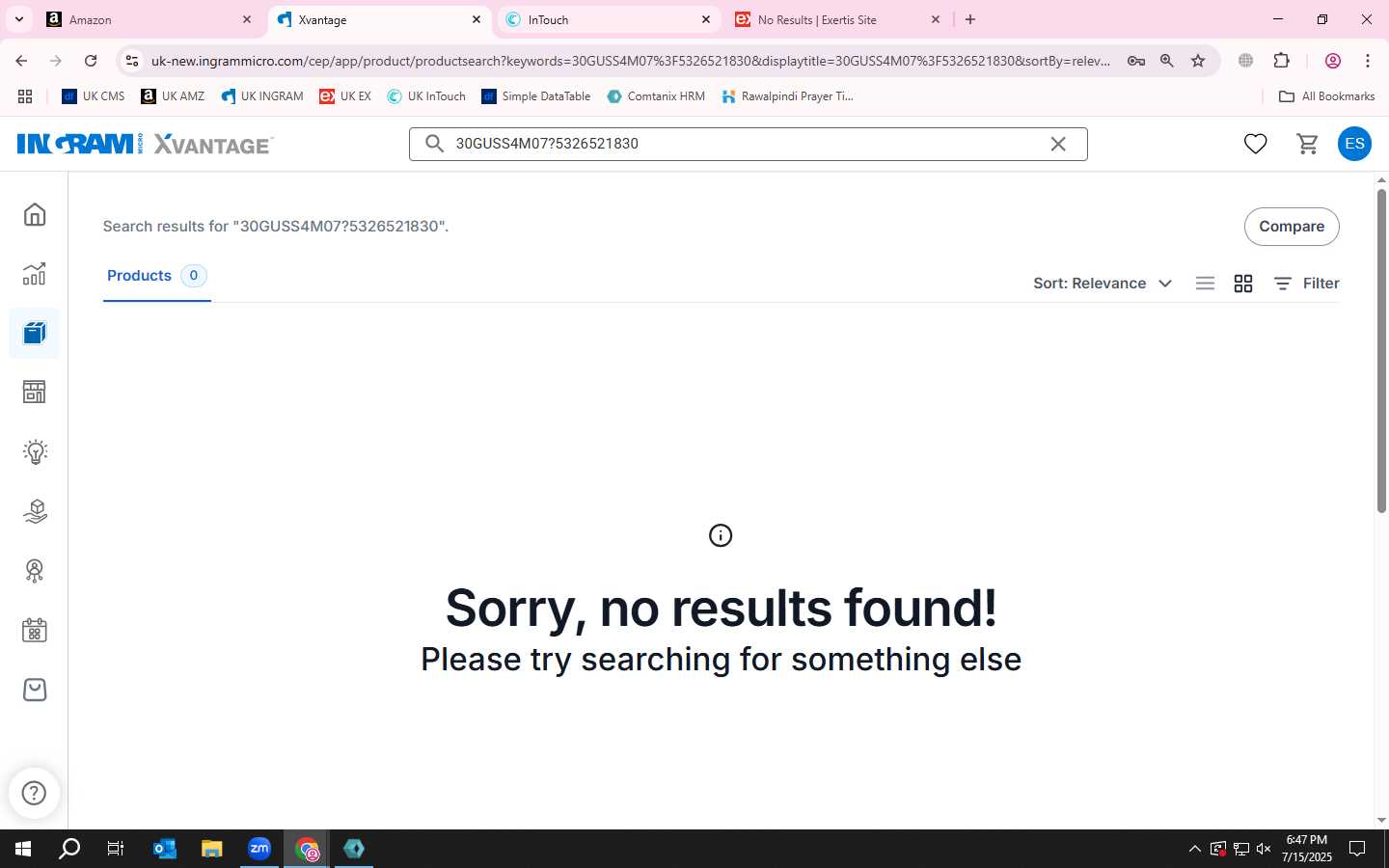Open the lightbulb insights sidebar icon

pyautogui.click(x=35, y=451)
